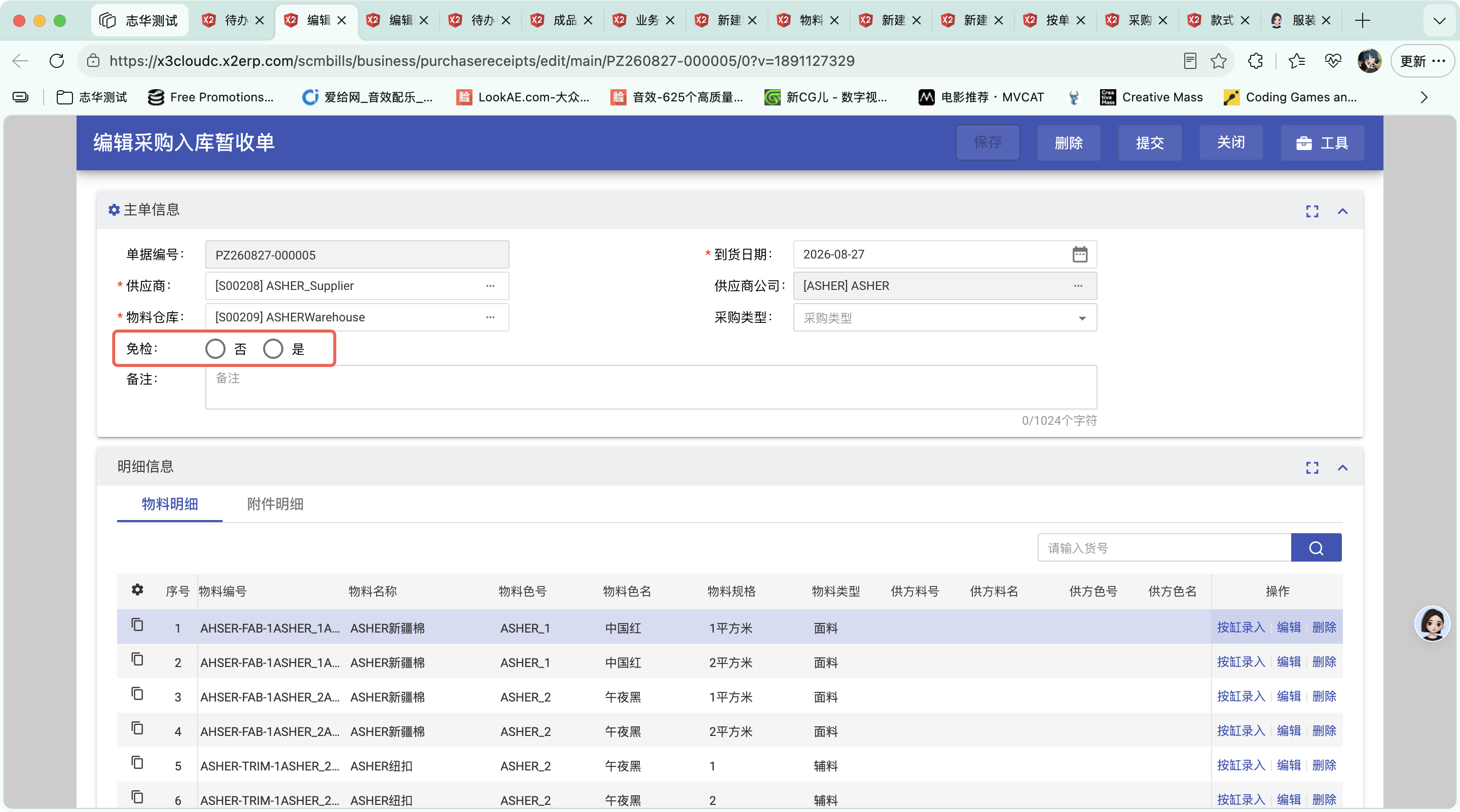Click the 删除 button in header
Image resolution: width=1460 pixels, height=812 pixels.
pyautogui.click(x=1069, y=143)
